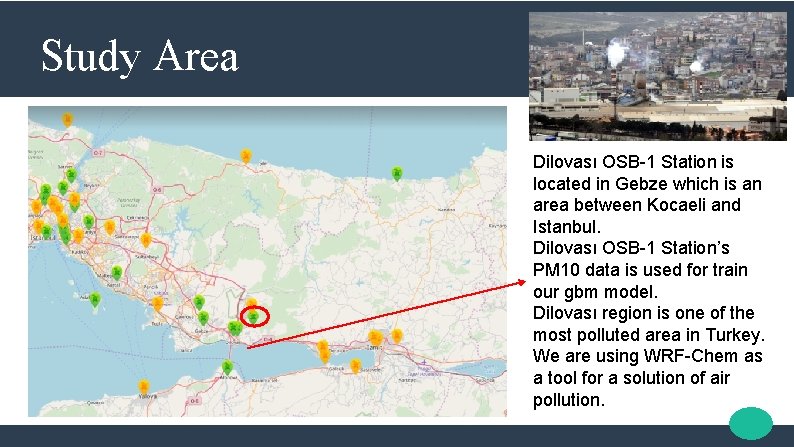This screenshot has height=447, width=794.
Task: Click the double green marker east of Gebze
Action: 234,328
